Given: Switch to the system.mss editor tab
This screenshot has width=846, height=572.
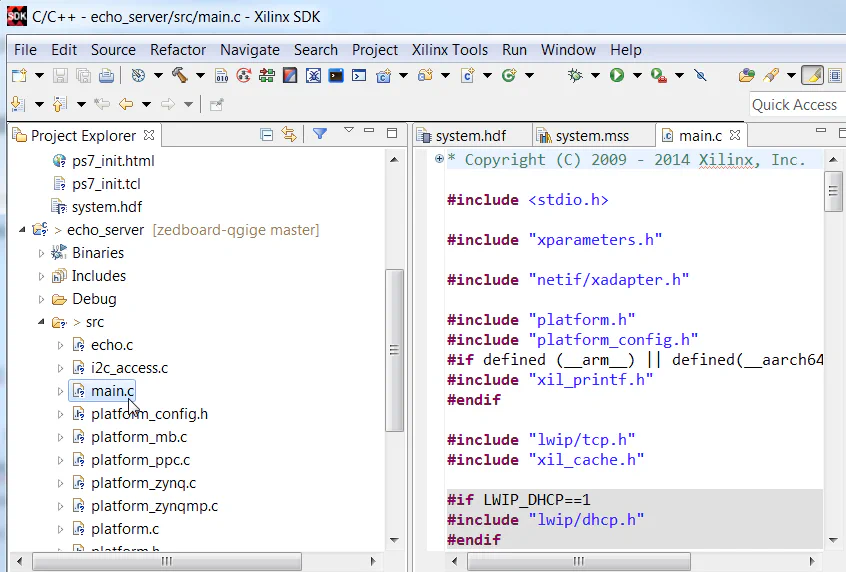Looking at the screenshot, I should pos(591,136).
